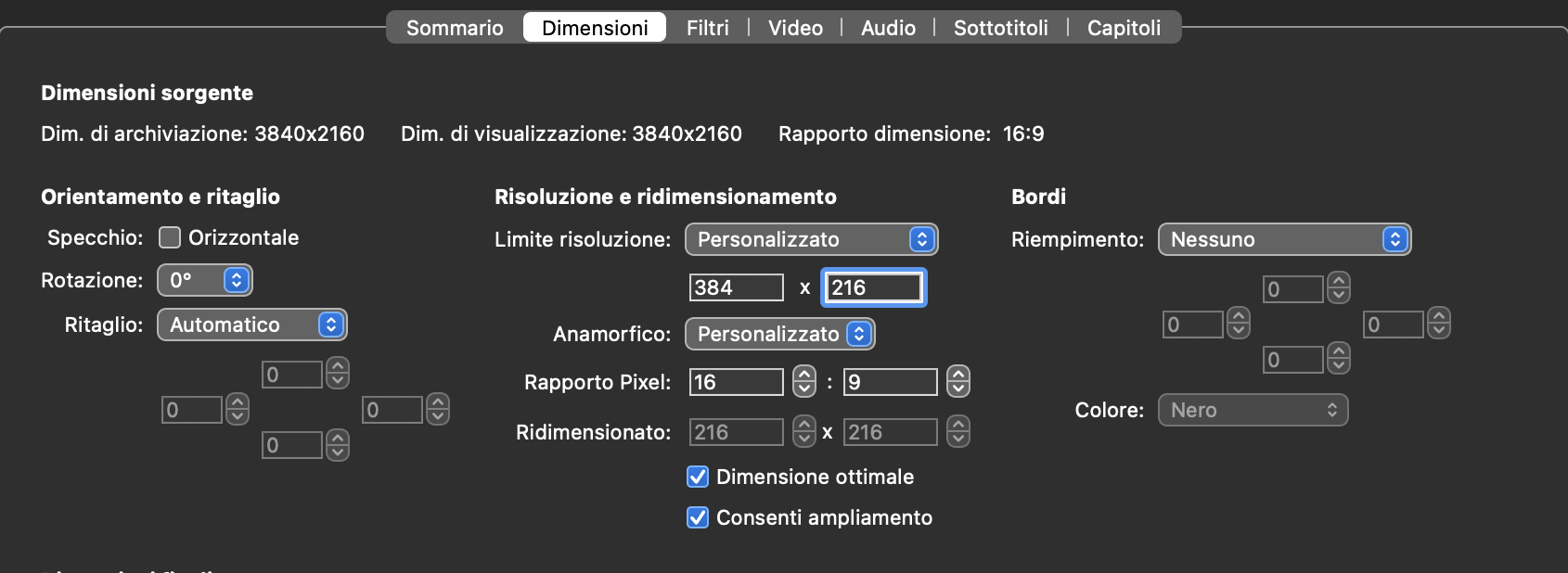Click the stepper next to Rapporto Pixel 16

click(804, 382)
